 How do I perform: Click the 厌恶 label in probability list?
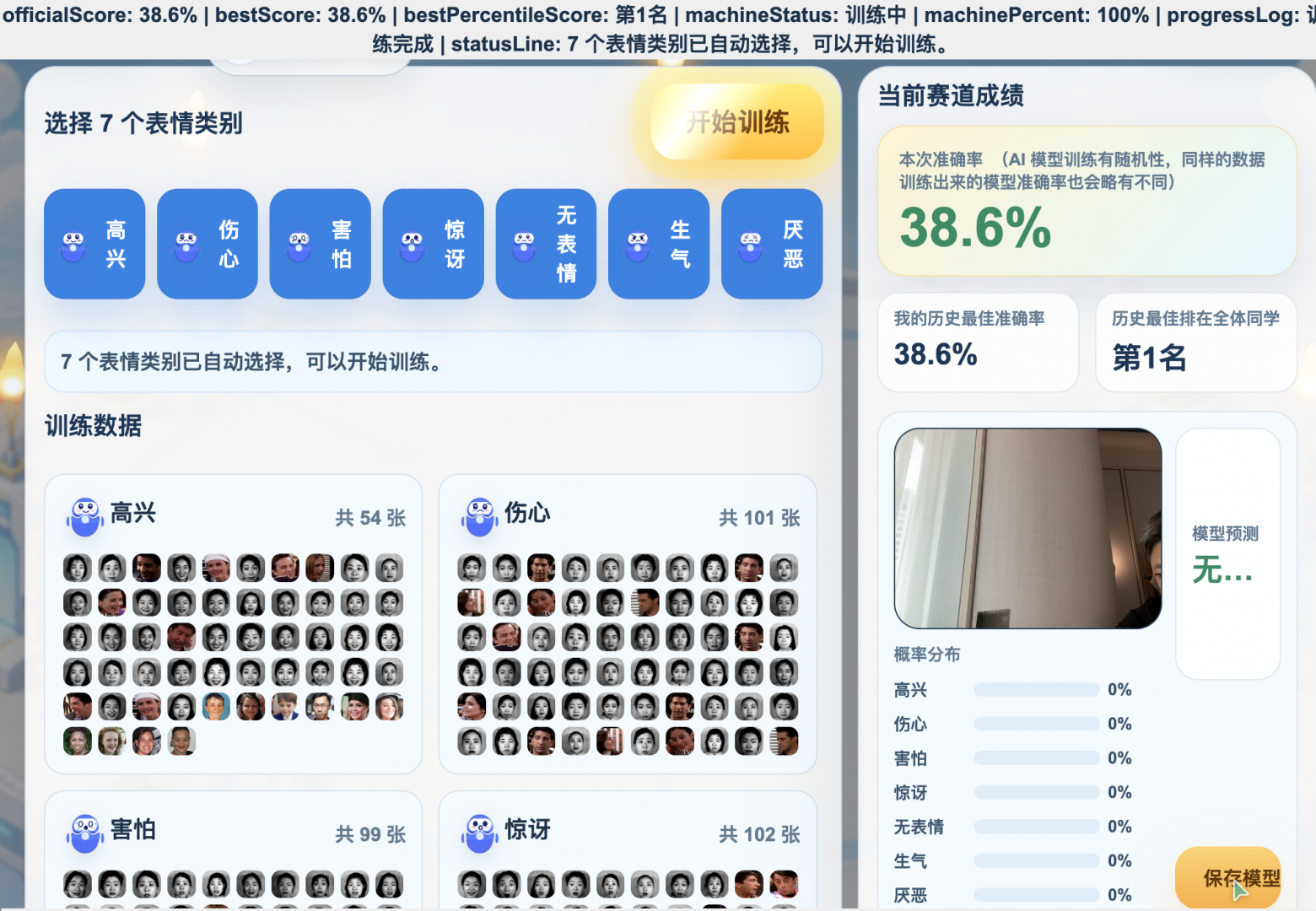pyautogui.click(x=910, y=895)
